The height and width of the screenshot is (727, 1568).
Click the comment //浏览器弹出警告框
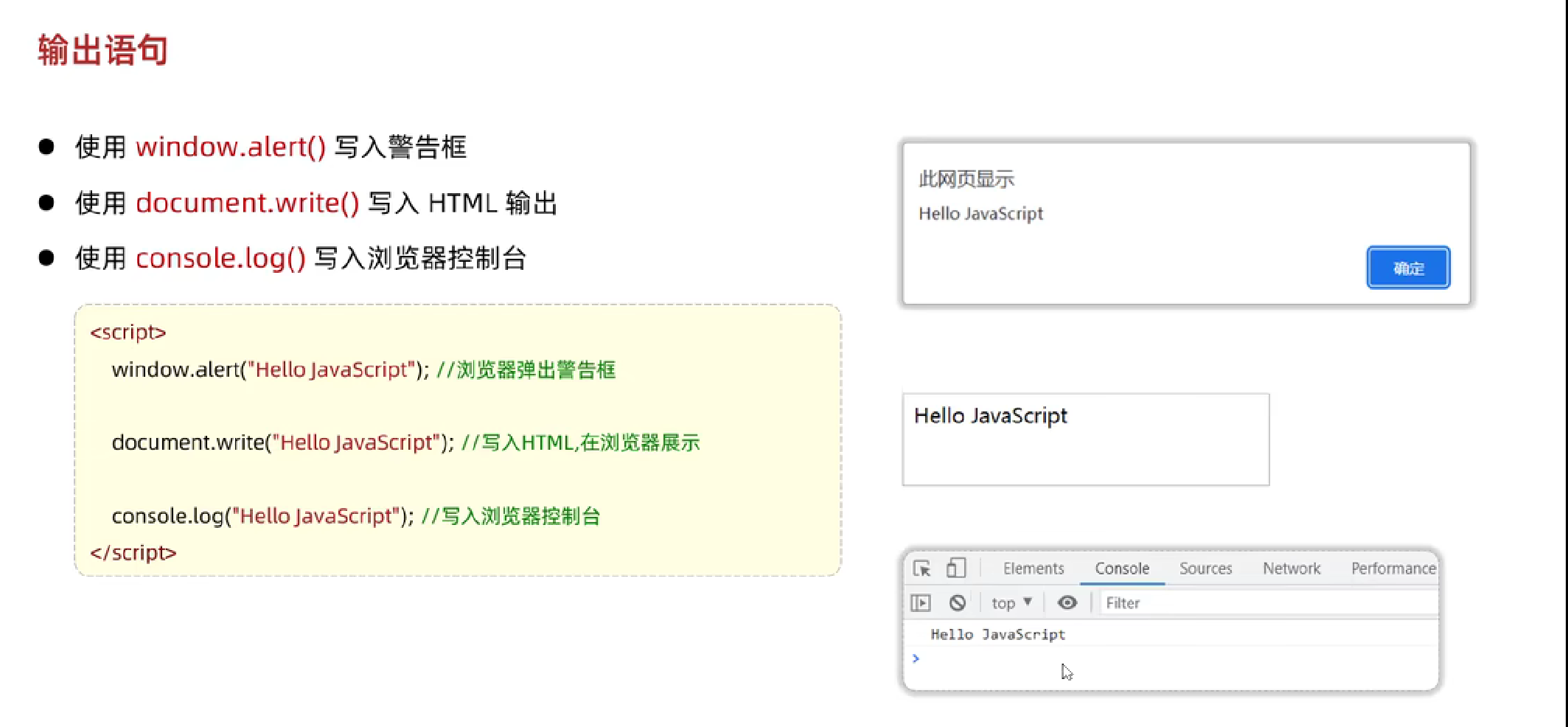[x=526, y=369]
